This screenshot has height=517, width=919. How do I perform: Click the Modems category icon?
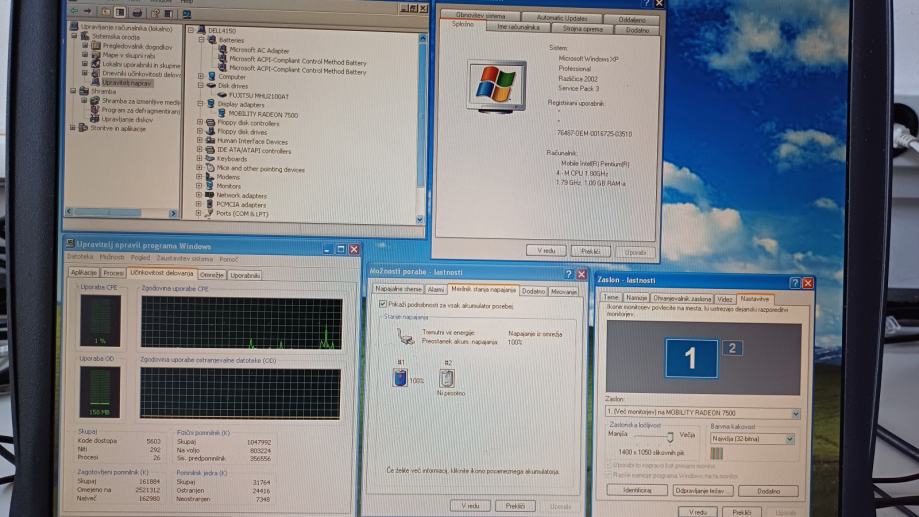210,177
